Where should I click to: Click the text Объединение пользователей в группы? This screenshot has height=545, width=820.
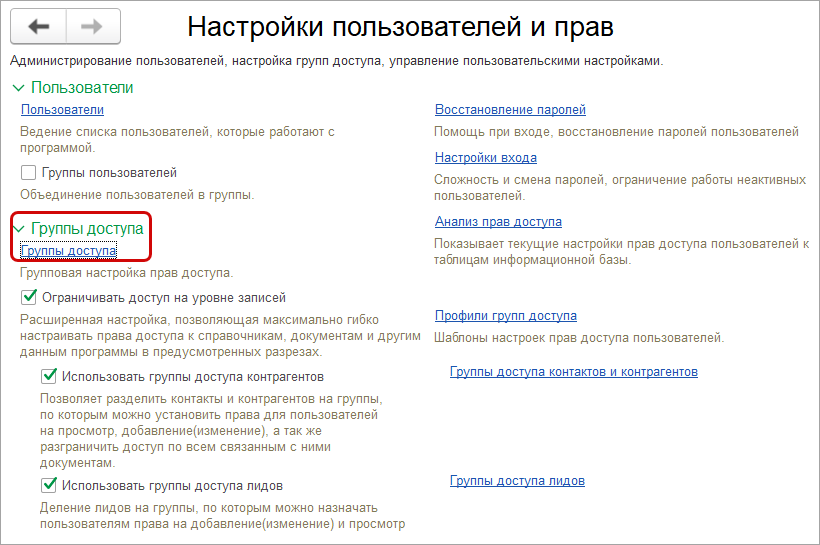point(137,195)
